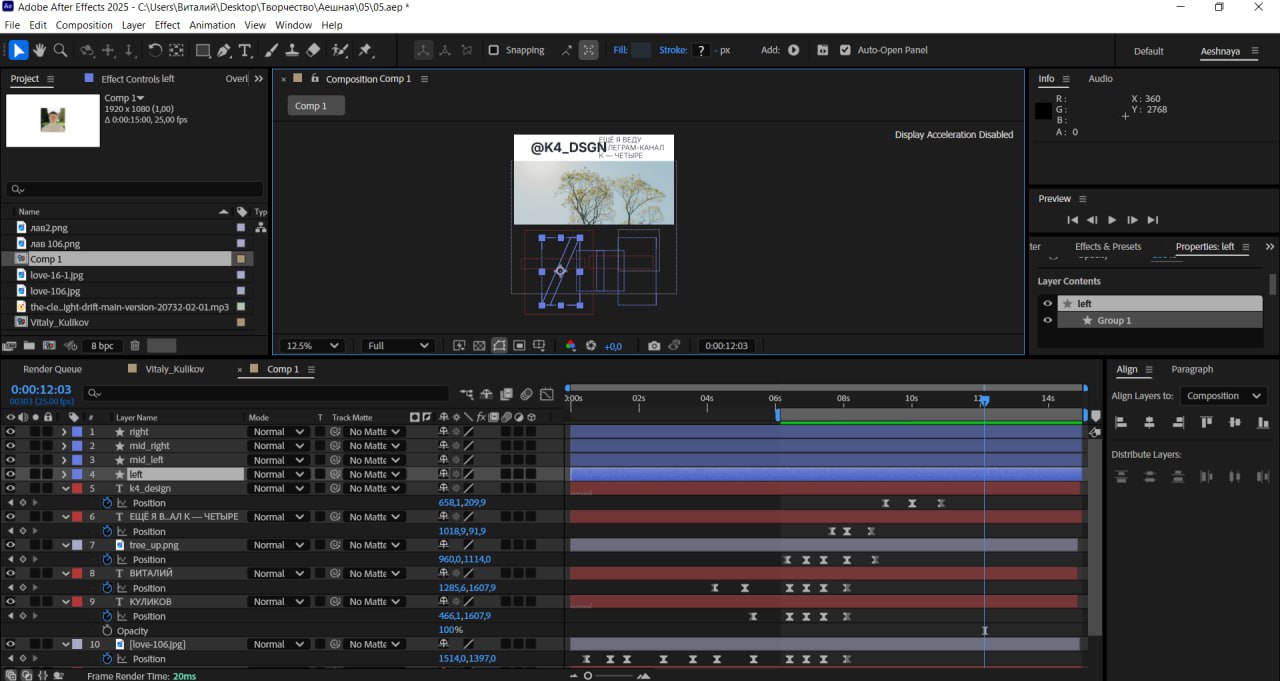Select the Selection (arrow) tool

[x=18, y=50]
